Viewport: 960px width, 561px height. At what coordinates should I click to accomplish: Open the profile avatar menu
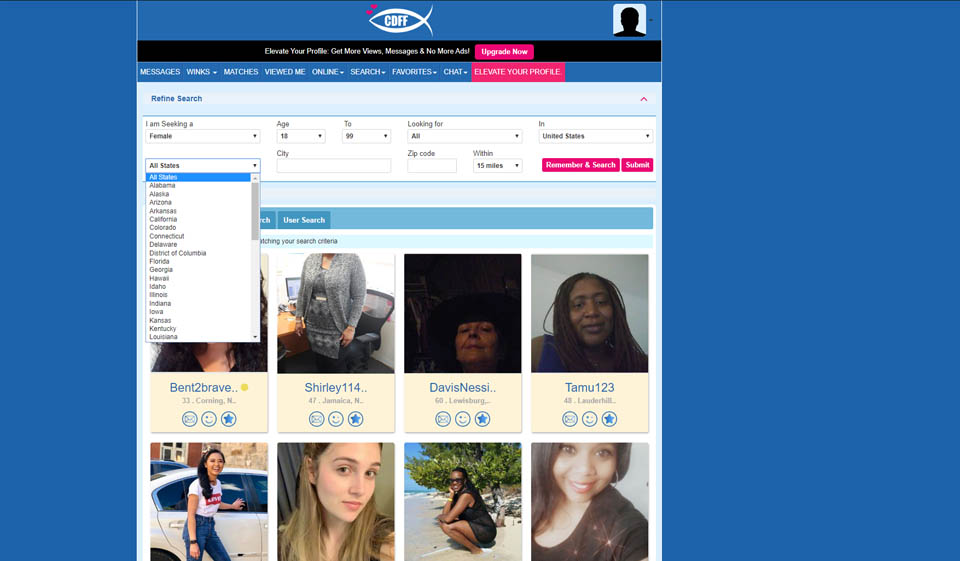pyautogui.click(x=629, y=20)
